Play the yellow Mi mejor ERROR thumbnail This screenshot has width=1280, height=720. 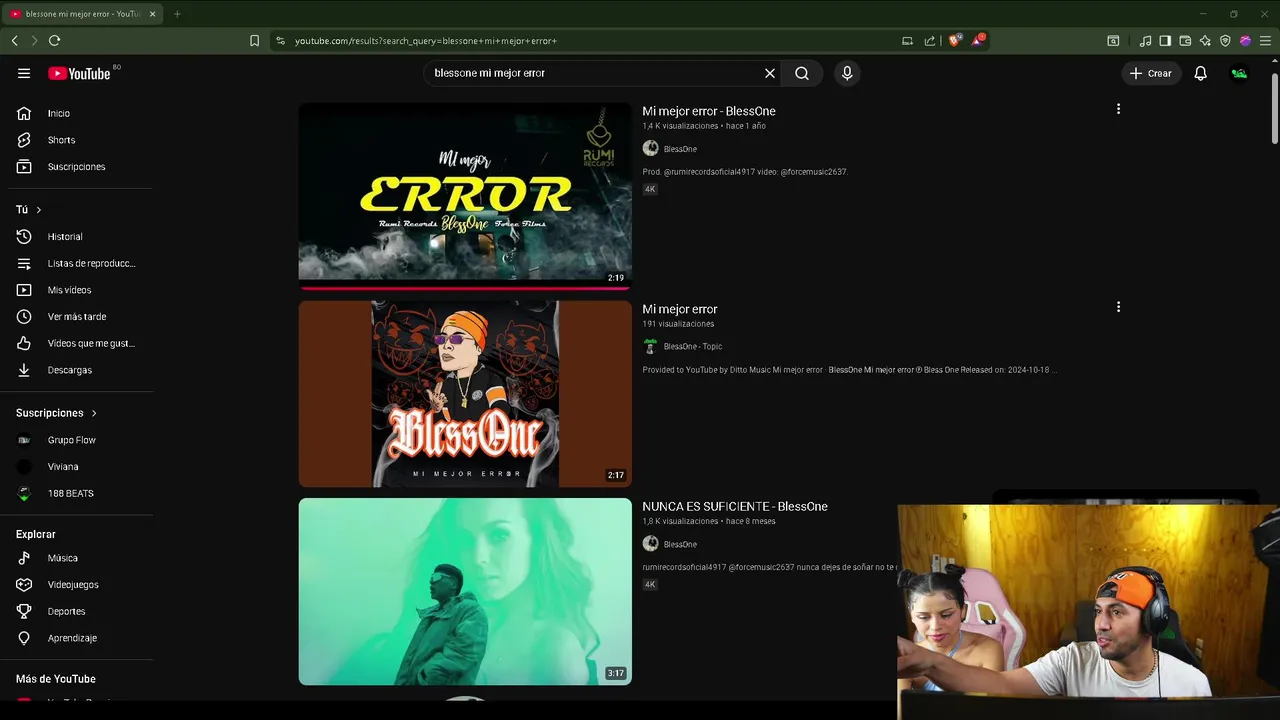pos(465,195)
